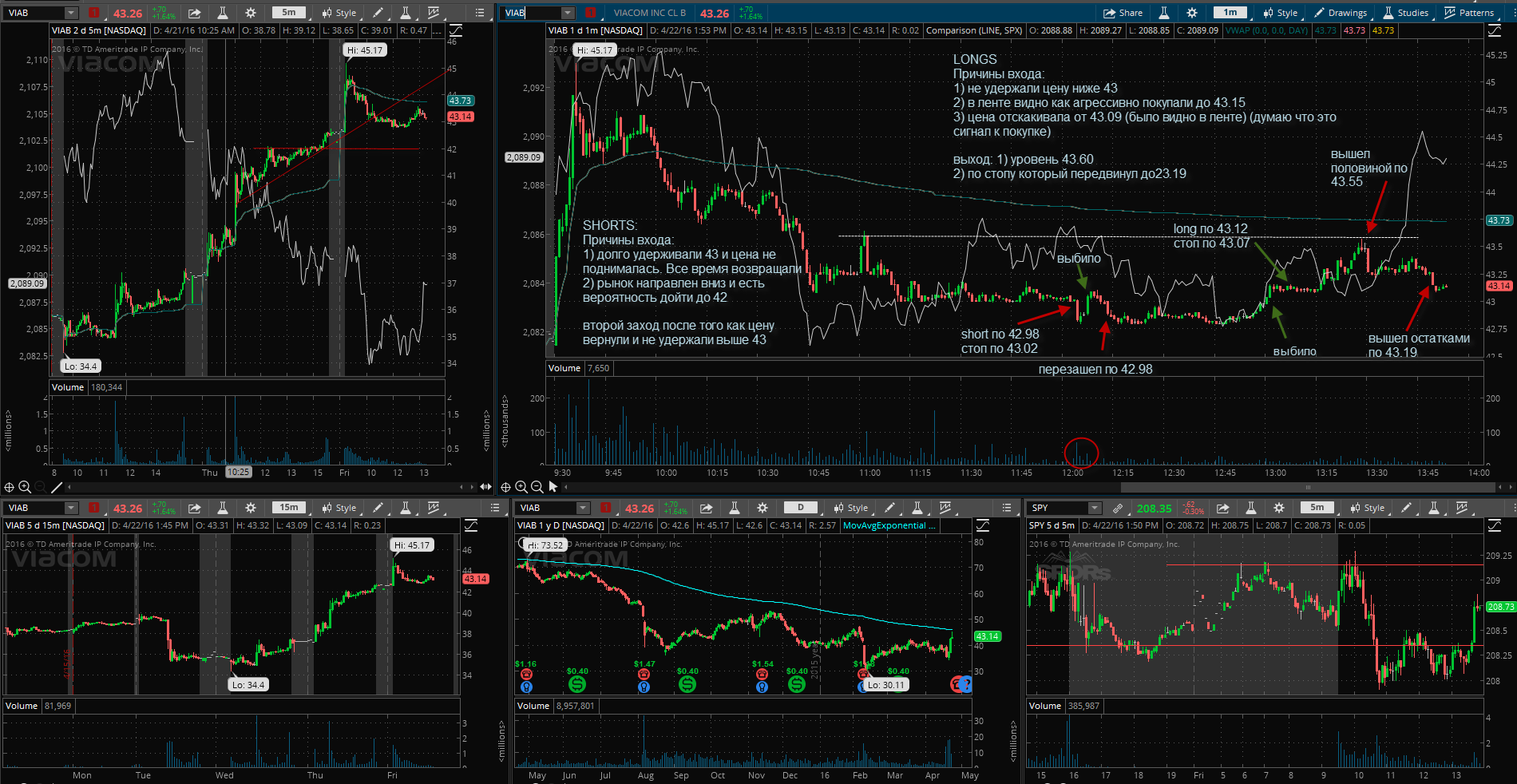Open share icon in the VIAB 15m chart toolbar
The height and width of the screenshot is (784, 1517).
coord(195,508)
